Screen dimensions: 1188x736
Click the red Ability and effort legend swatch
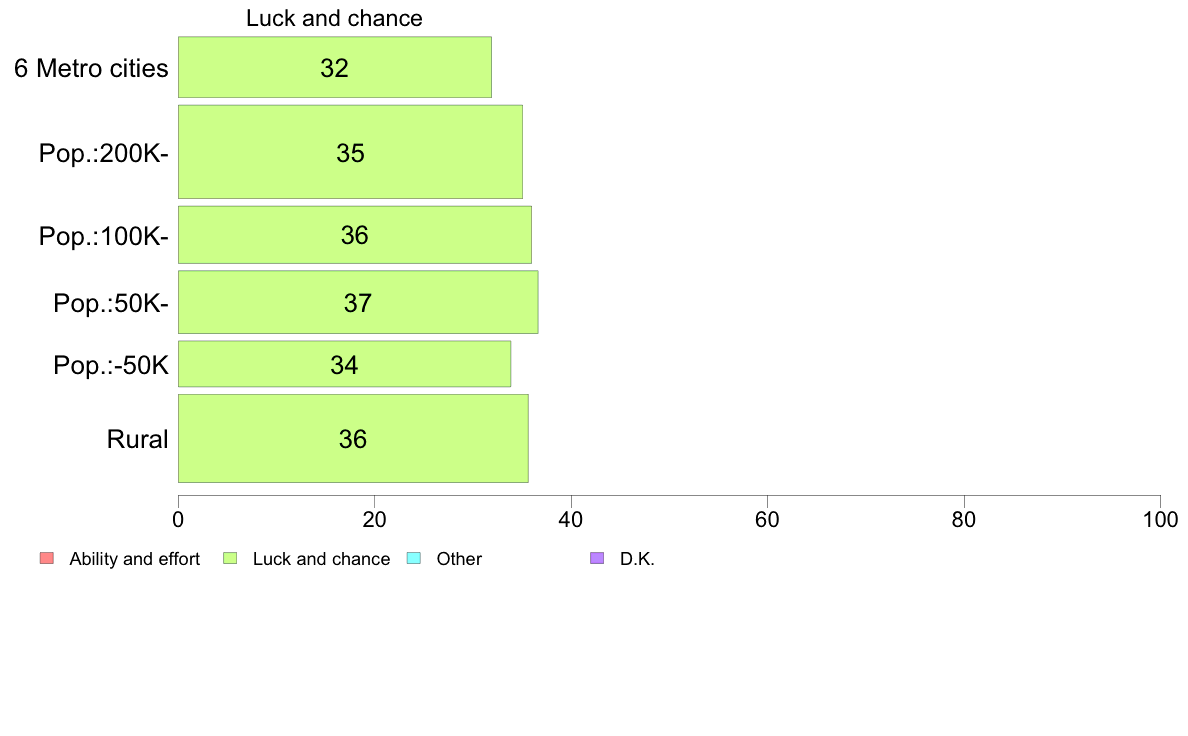pyautogui.click(x=47, y=559)
